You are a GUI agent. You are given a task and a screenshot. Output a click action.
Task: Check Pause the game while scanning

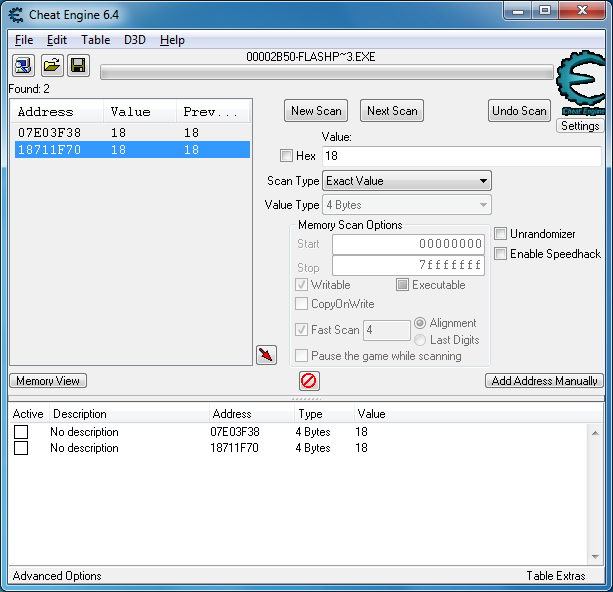(x=301, y=356)
